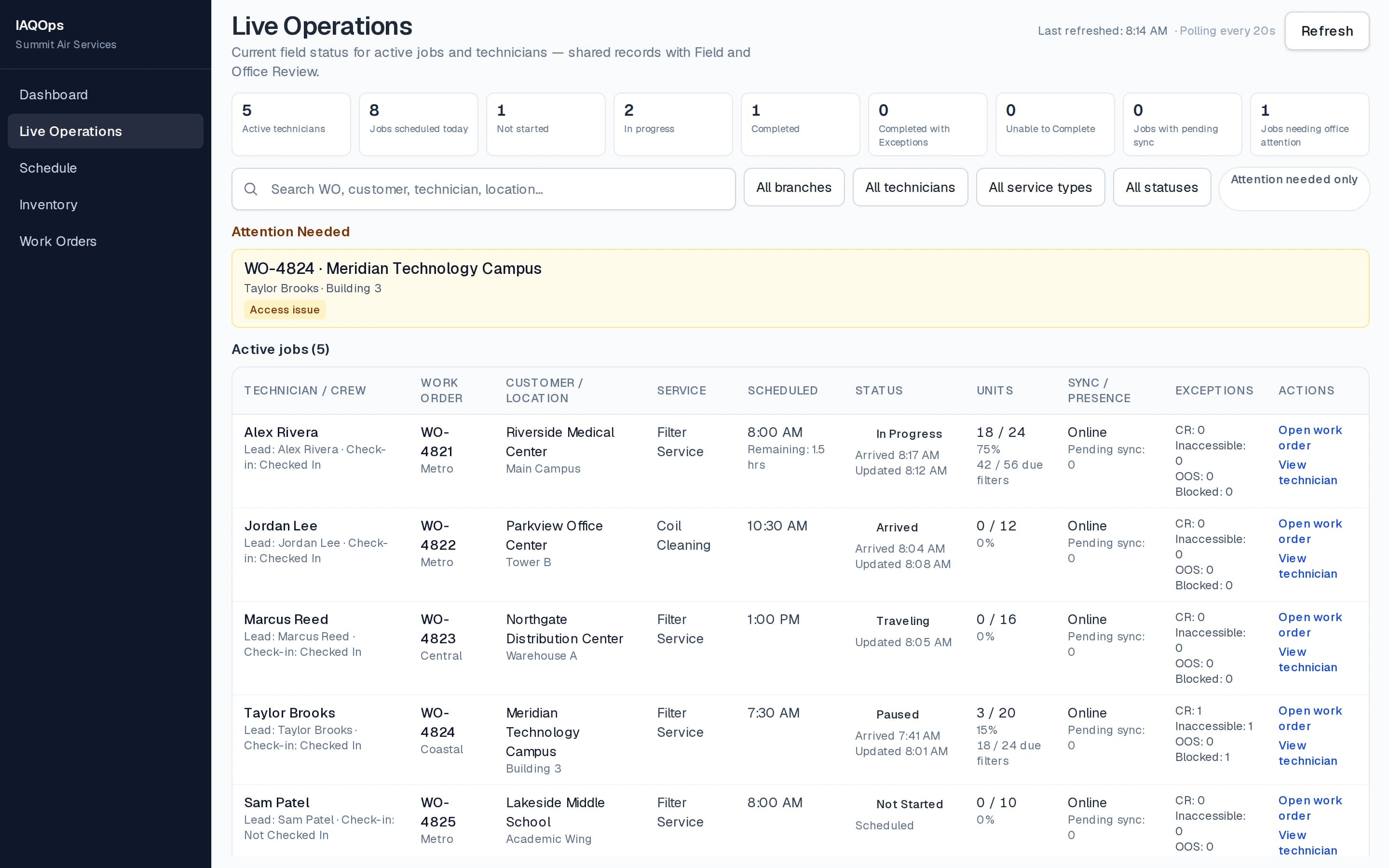
Task: Open work order for Sam Patel
Action: (1310, 808)
